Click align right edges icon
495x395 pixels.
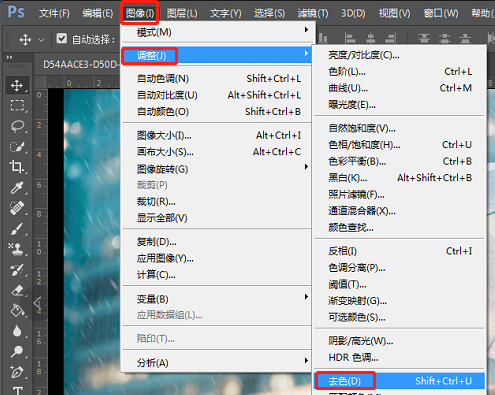[391, 38]
